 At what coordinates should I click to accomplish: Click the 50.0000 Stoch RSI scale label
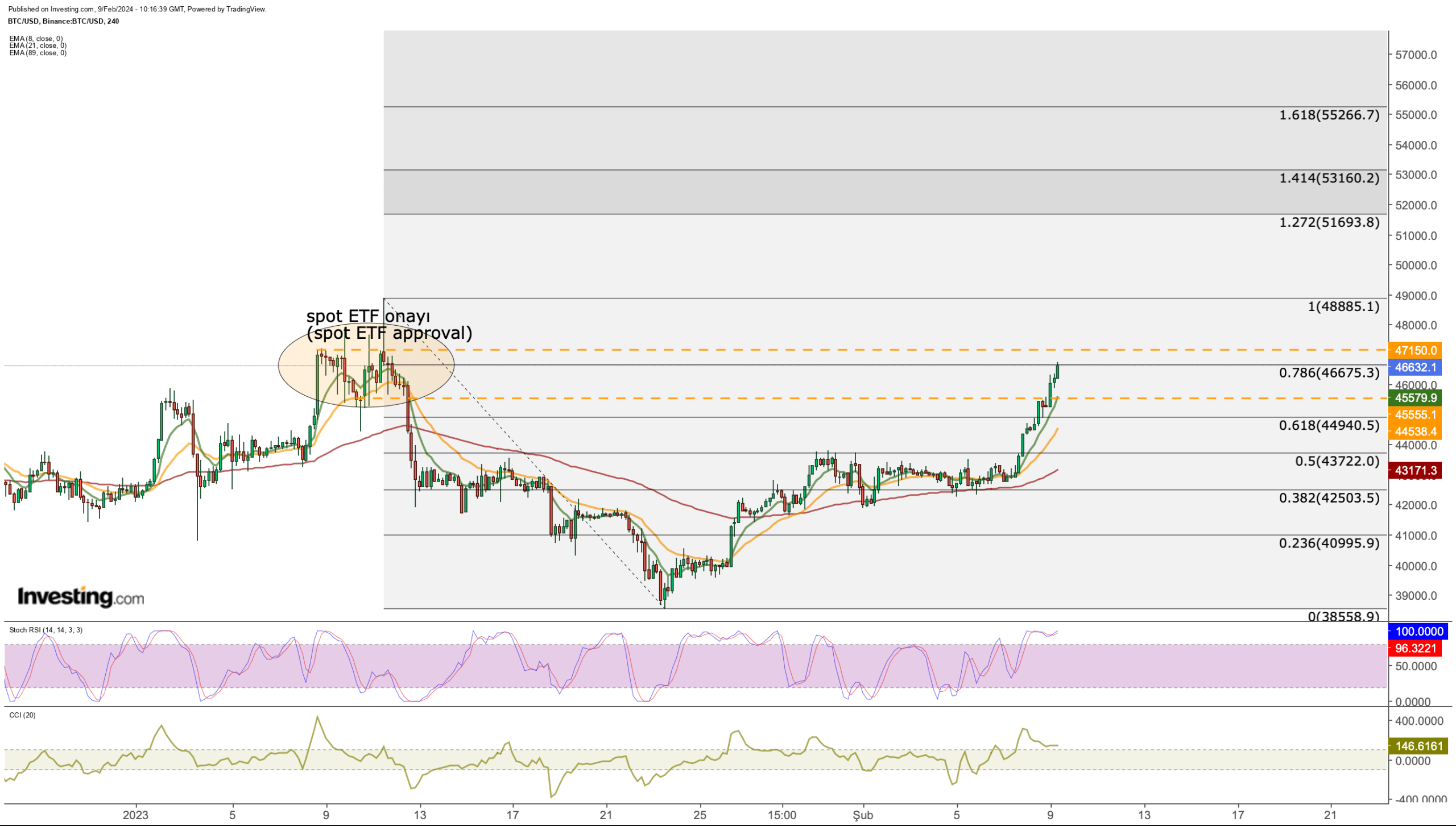[x=1416, y=666]
